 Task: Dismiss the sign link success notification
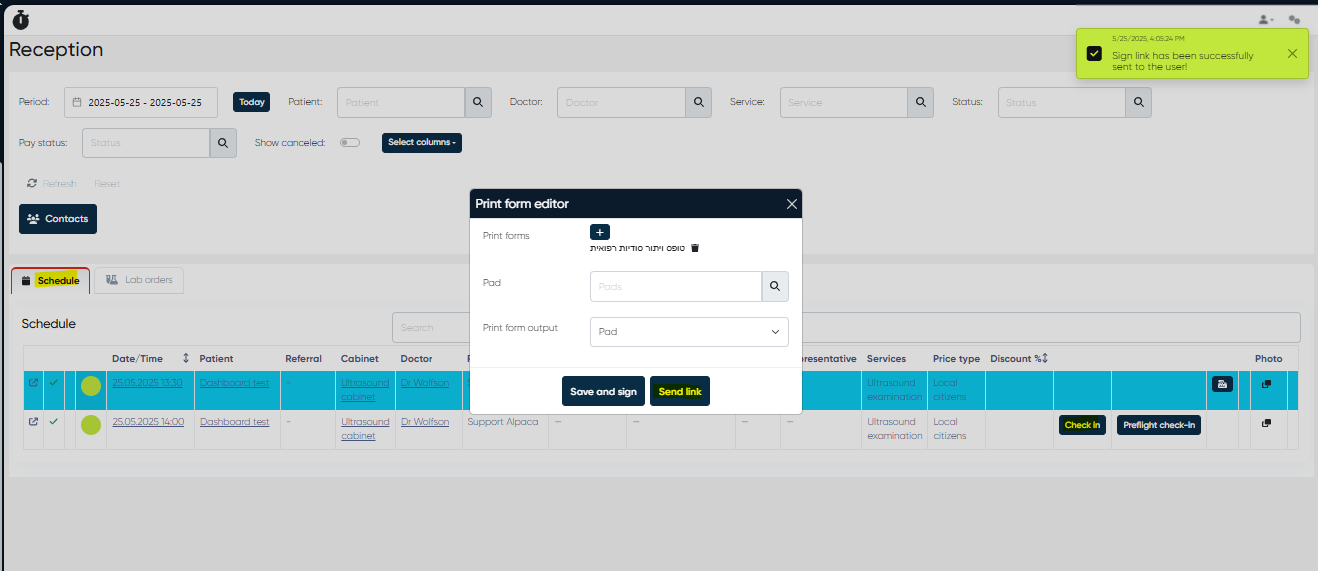(x=1292, y=54)
